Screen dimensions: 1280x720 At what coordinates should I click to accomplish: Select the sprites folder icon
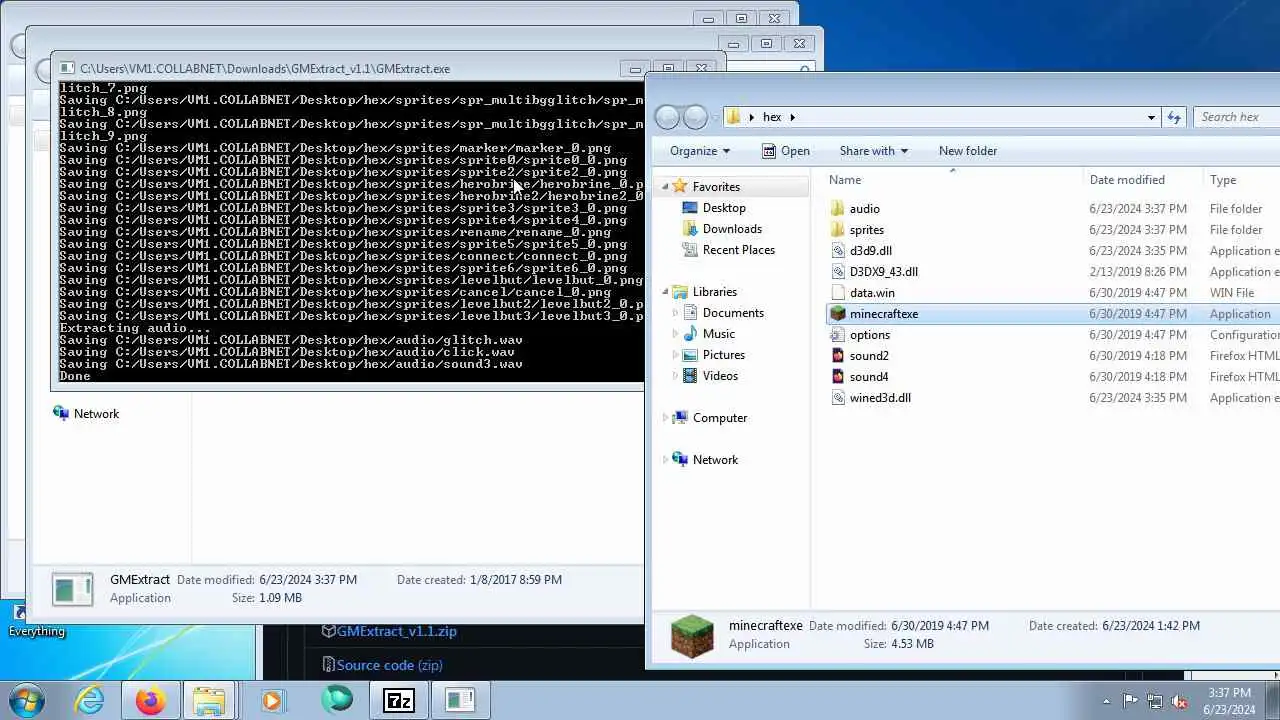838,230
